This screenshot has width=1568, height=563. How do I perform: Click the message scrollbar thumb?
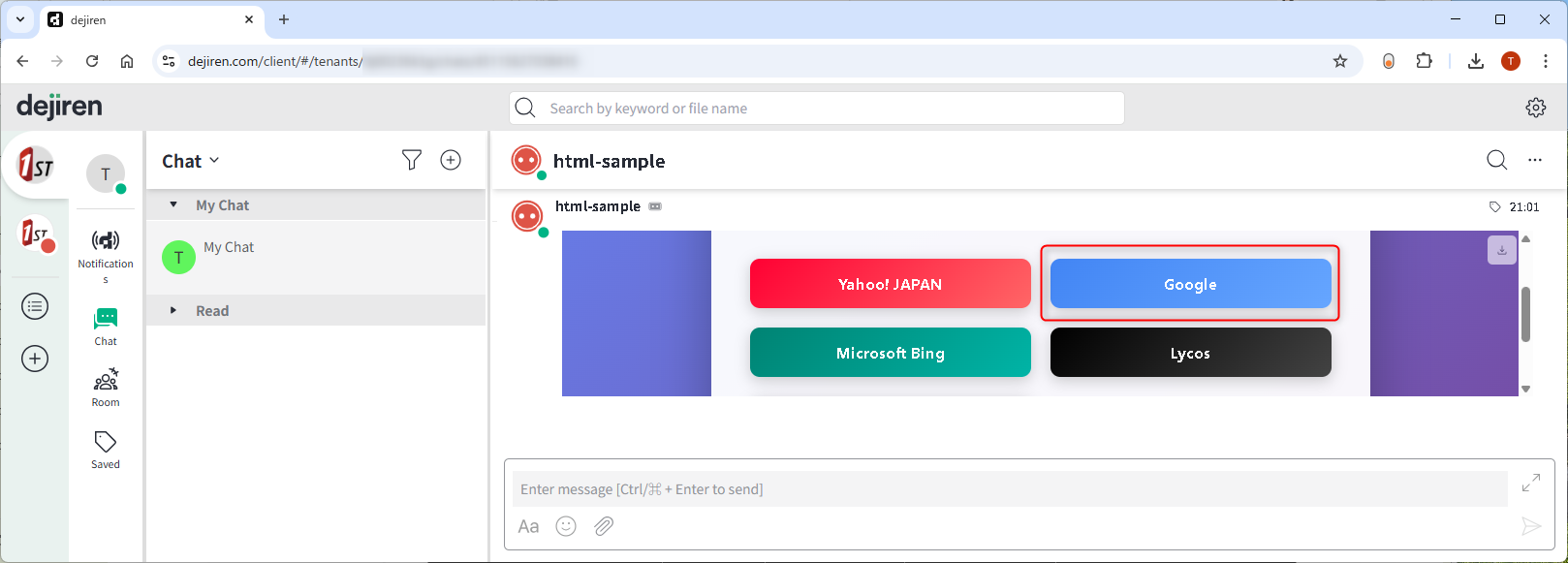pos(1526,314)
